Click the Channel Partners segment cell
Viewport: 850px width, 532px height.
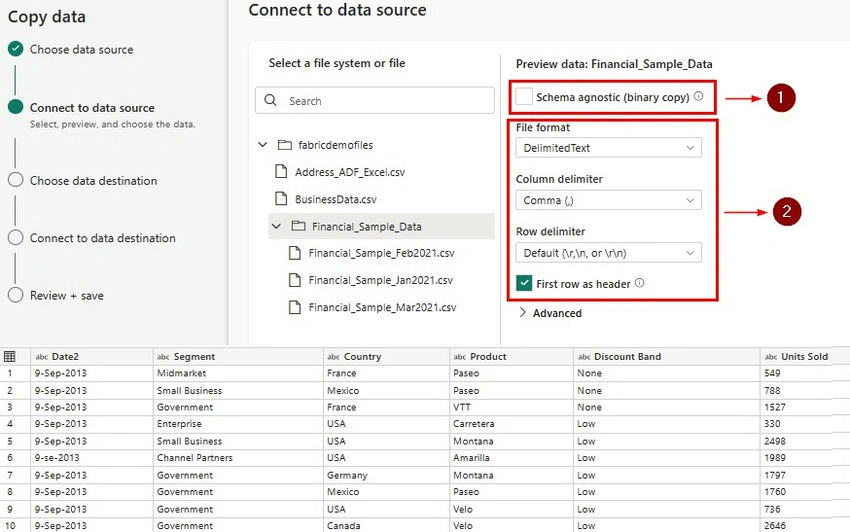tap(238, 458)
